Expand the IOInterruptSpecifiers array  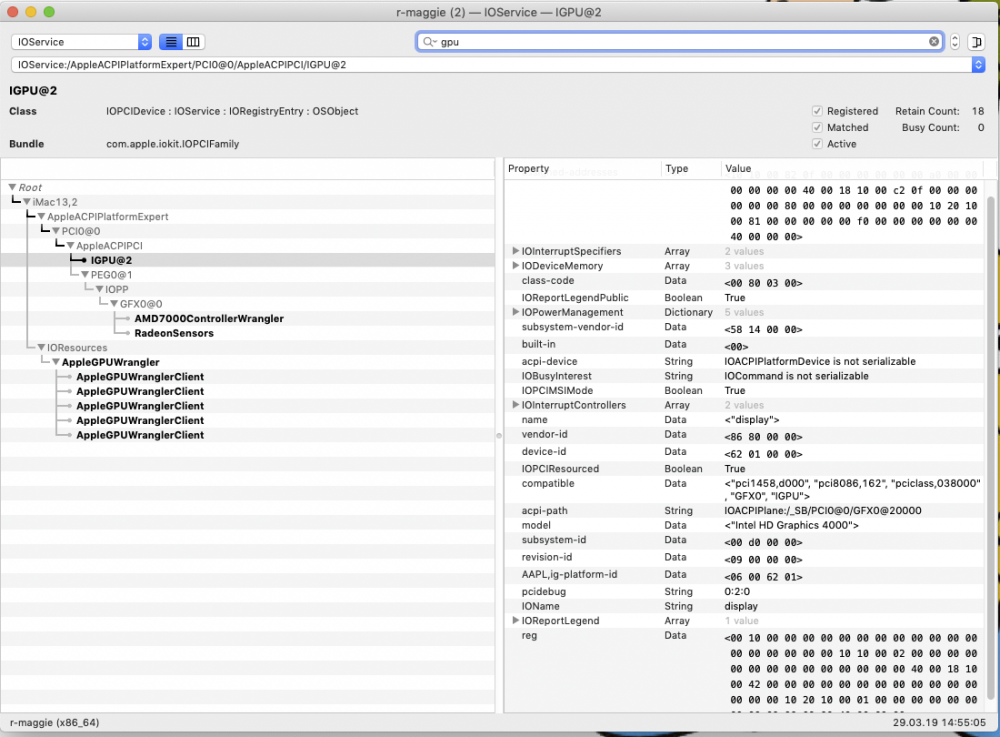click(x=515, y=251)
